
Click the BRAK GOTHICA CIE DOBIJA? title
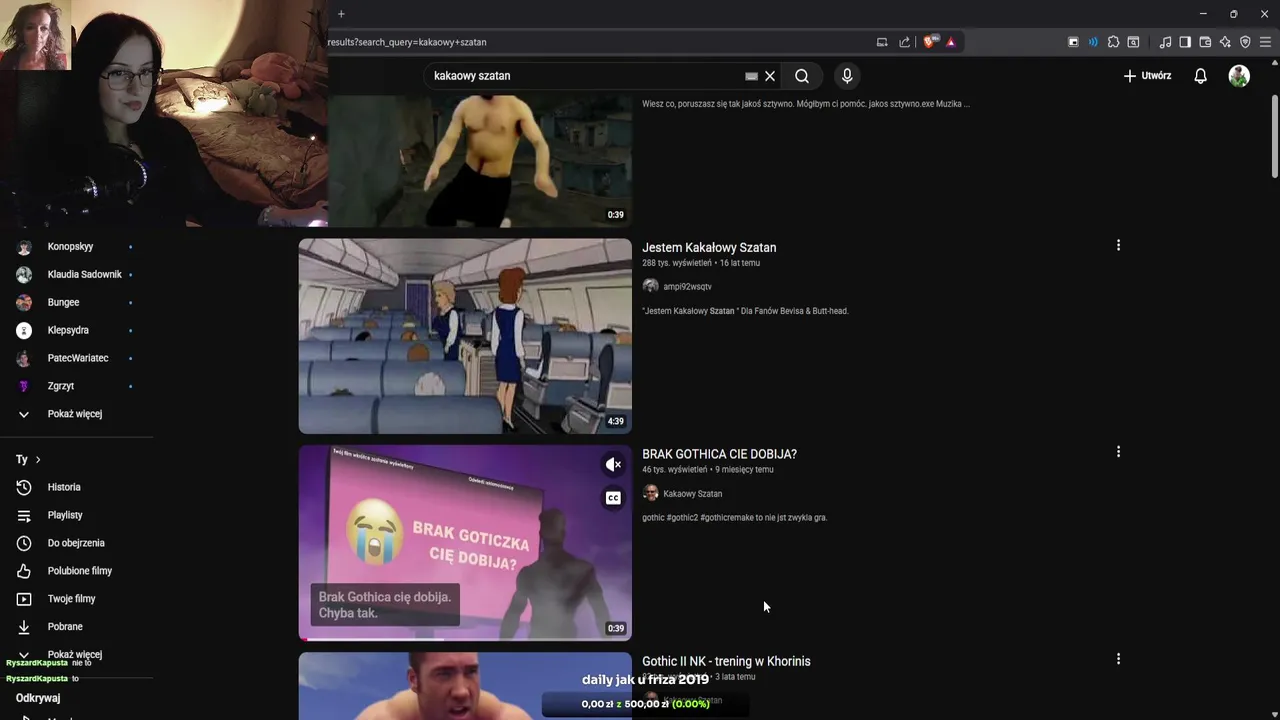(x=719, y=454)
